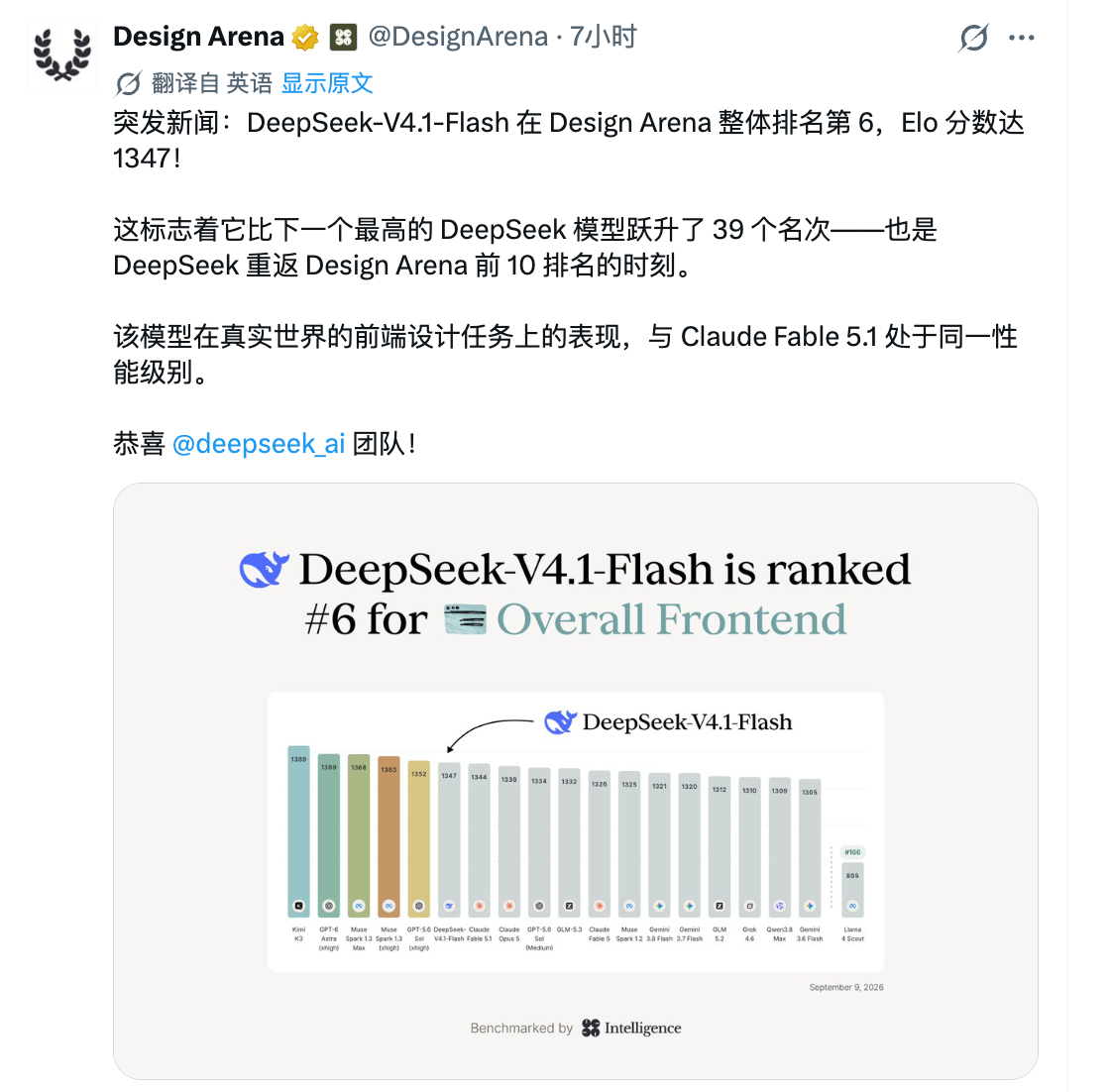Open the ranking chart image
The height and width of the screenshot is (1092, 1110).
[x=576, y=781]
